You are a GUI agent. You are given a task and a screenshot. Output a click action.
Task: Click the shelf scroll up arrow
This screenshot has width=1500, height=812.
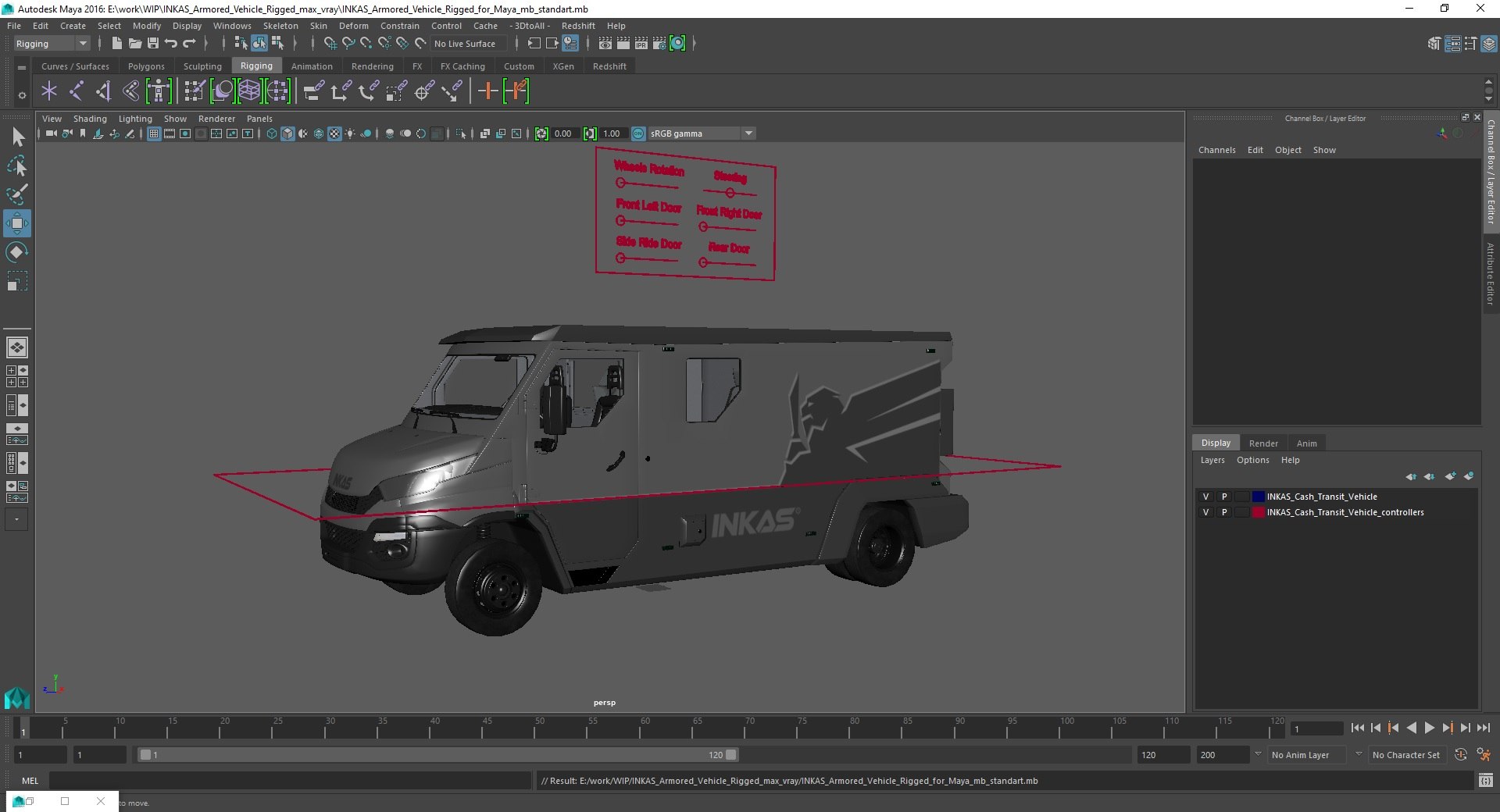1488,81
